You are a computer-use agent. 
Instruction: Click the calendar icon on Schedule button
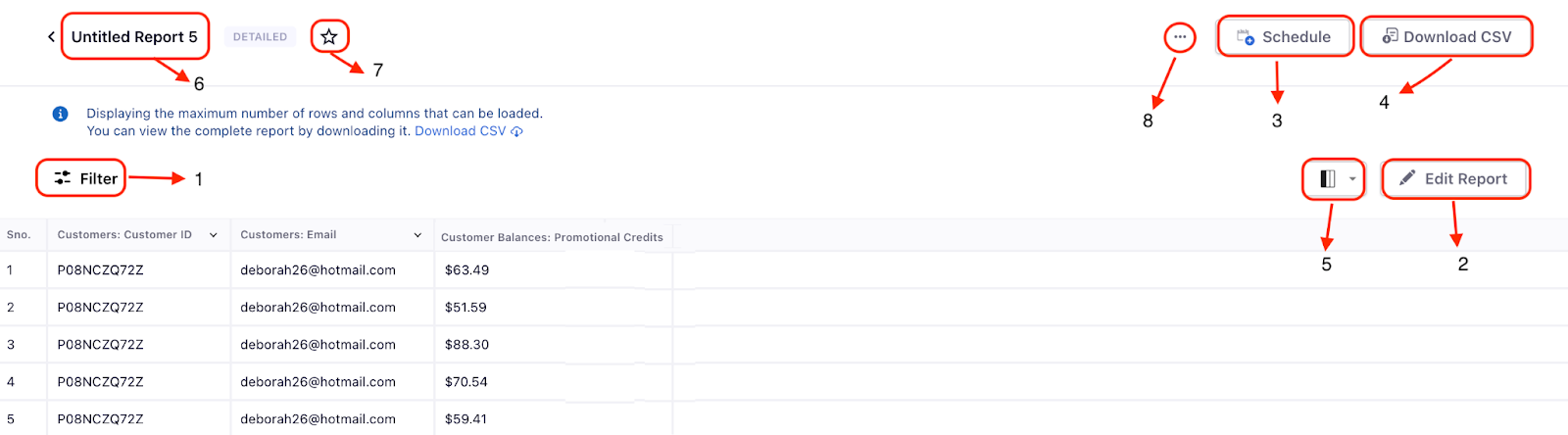tap(1246, 37)
